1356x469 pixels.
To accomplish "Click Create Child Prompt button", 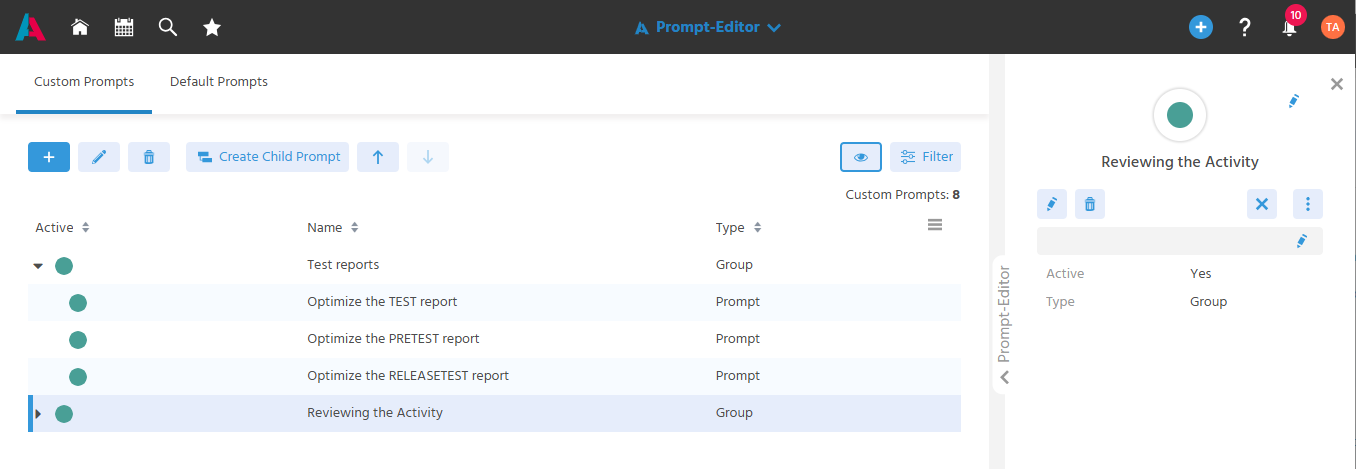I will pyautogui.click(x=267, y=157).
